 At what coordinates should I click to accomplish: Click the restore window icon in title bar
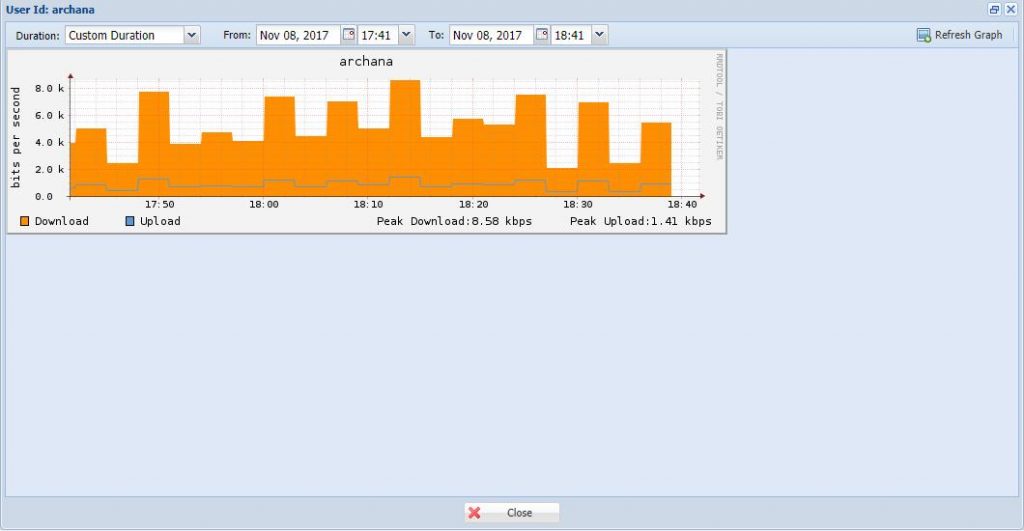coord(994,9)
